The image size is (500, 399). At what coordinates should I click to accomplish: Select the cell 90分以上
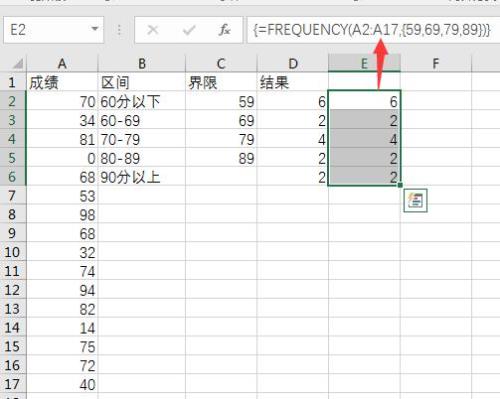coord(142,177)
